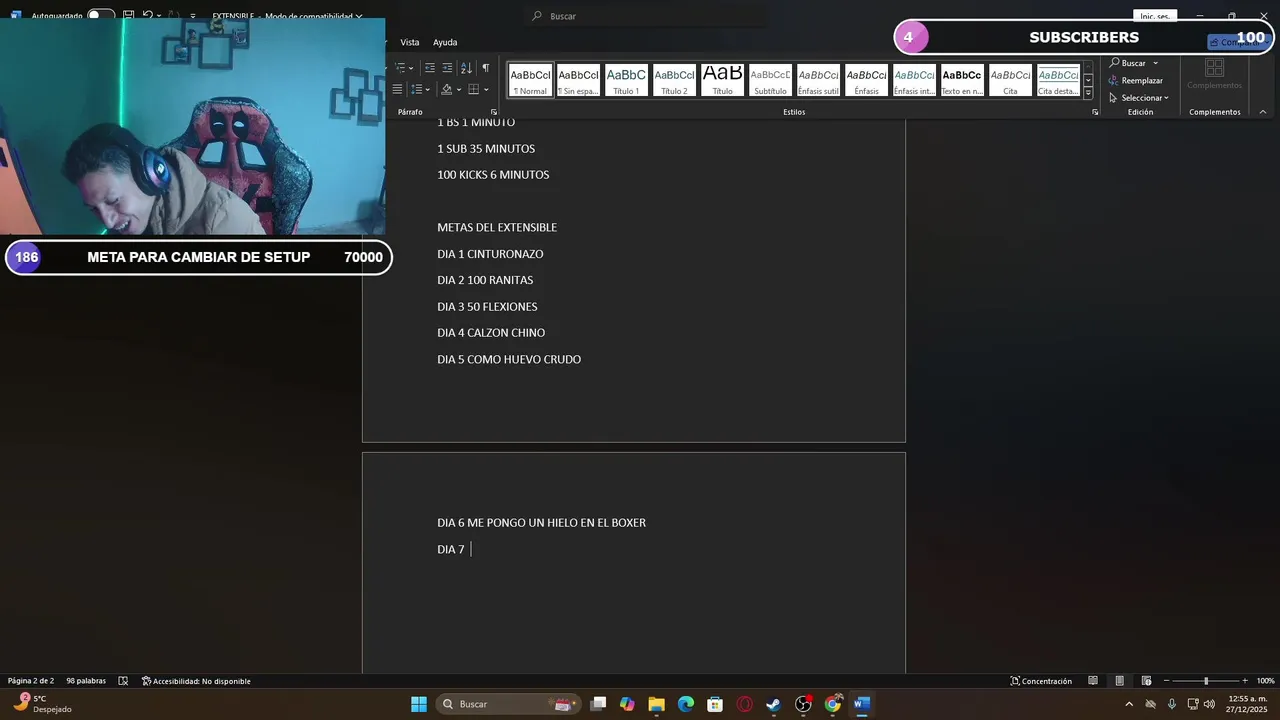Screen dimensions: 1280x720
Task: Zoom in using the plus button
Action: (x=1244, y=681)
